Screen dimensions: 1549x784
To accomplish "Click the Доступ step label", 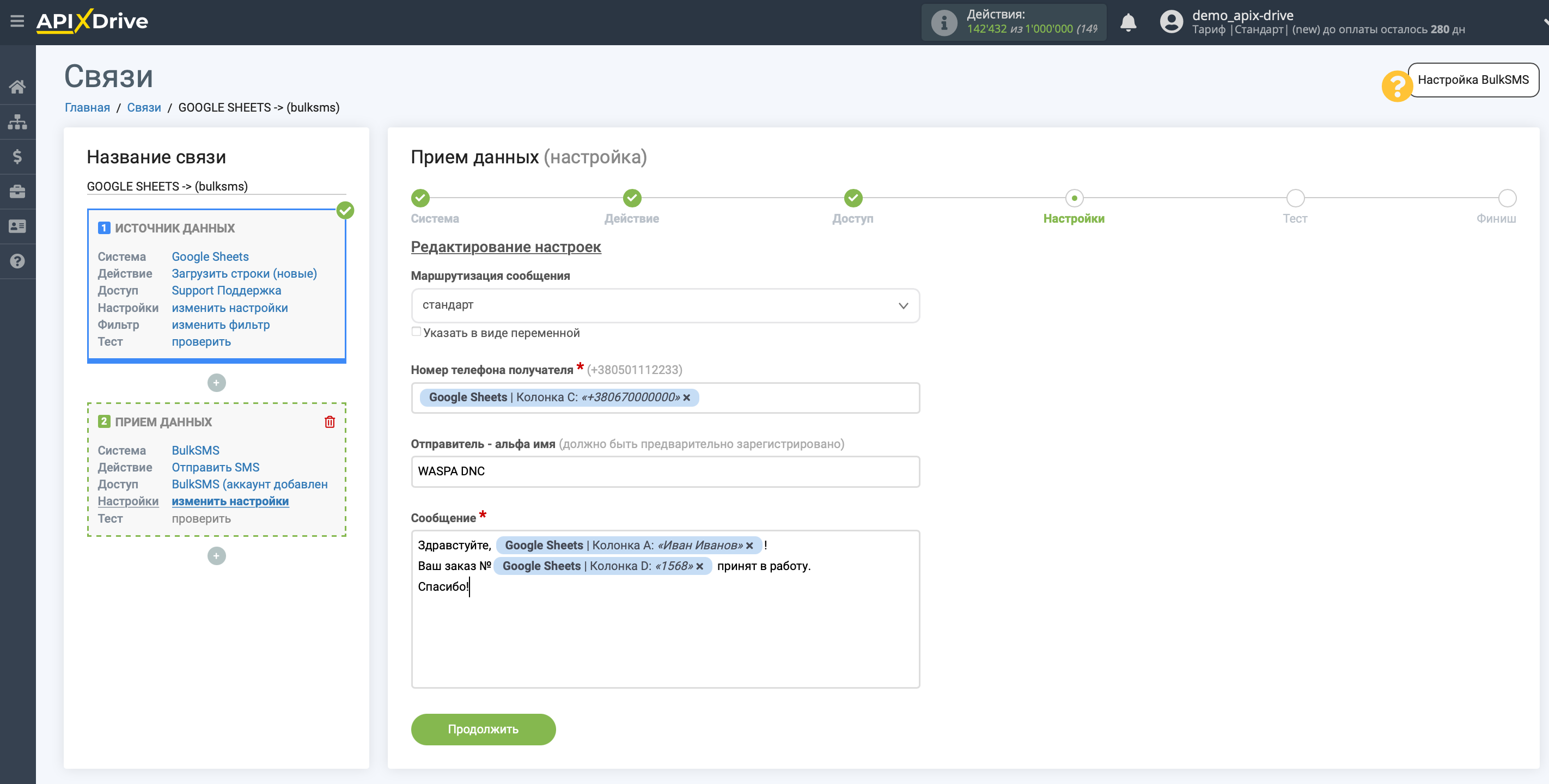I will pyautogui.click(x=853, y=219).
